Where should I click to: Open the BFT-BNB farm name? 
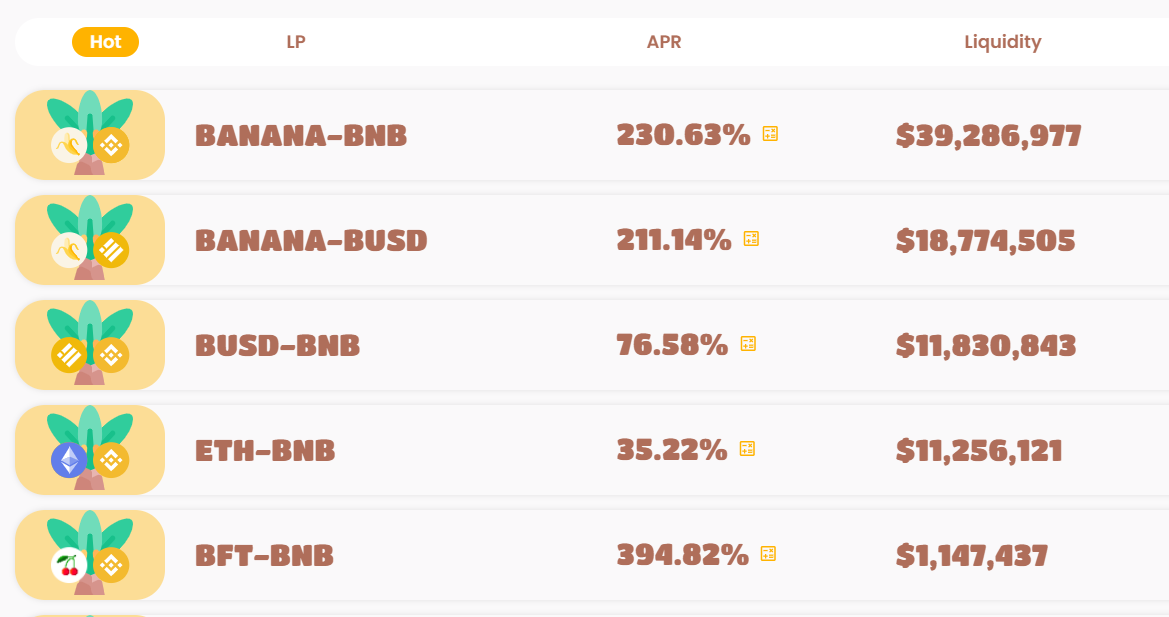[265, 556]
